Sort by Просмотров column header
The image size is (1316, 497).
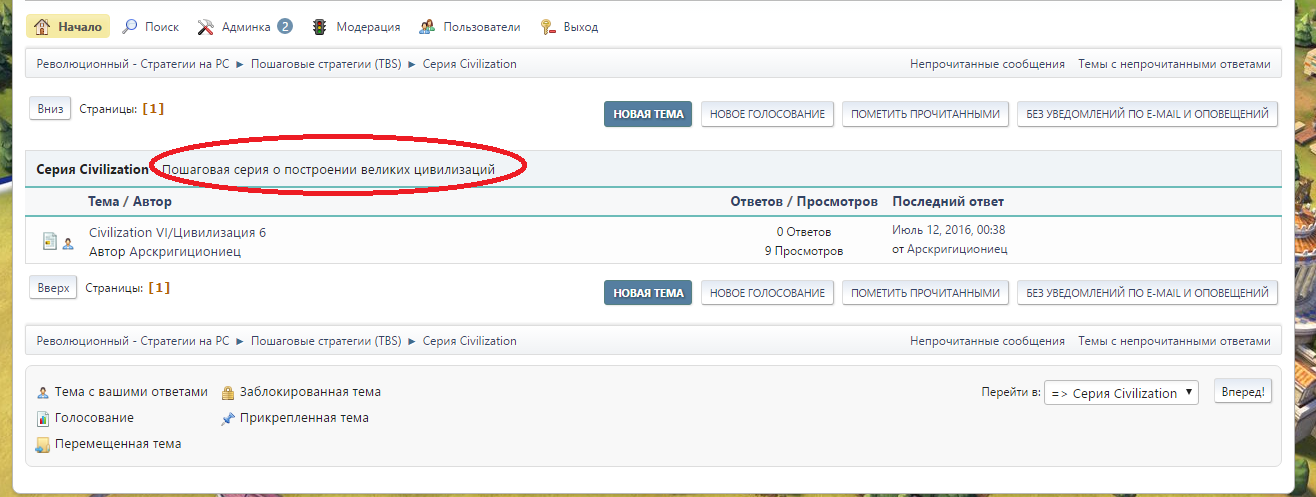[x=838, y=202]
